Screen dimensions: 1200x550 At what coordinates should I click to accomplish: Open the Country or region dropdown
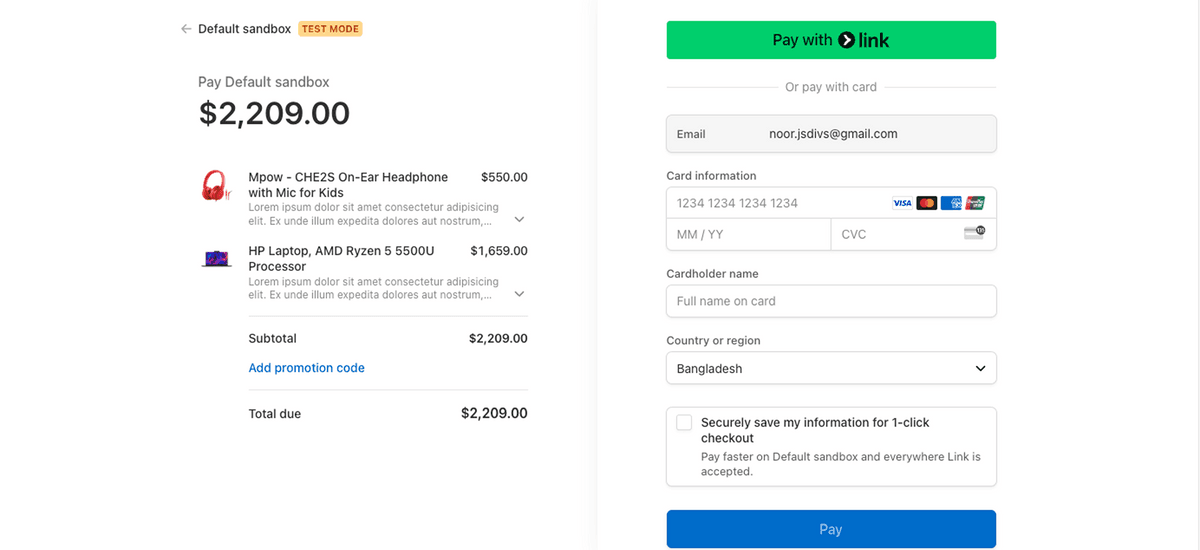click(x=831, y=368)
